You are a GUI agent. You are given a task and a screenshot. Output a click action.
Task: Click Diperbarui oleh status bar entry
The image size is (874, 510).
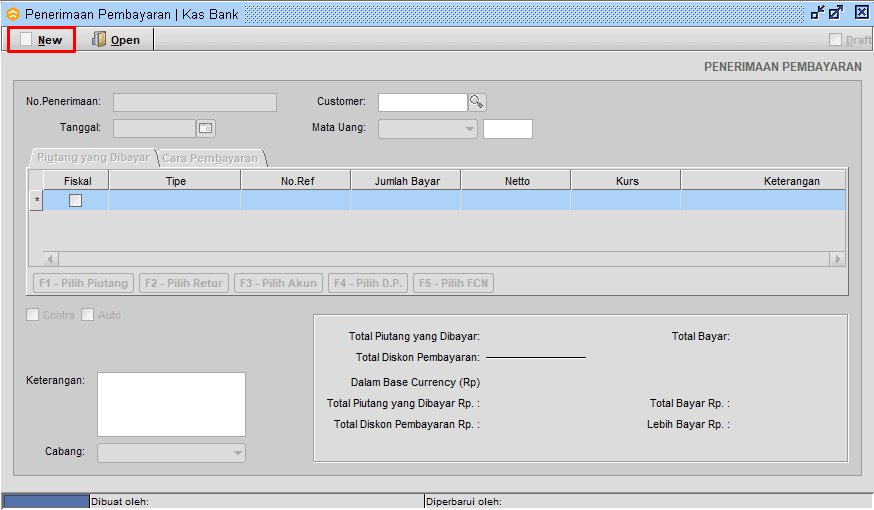(x=464, y=502)
